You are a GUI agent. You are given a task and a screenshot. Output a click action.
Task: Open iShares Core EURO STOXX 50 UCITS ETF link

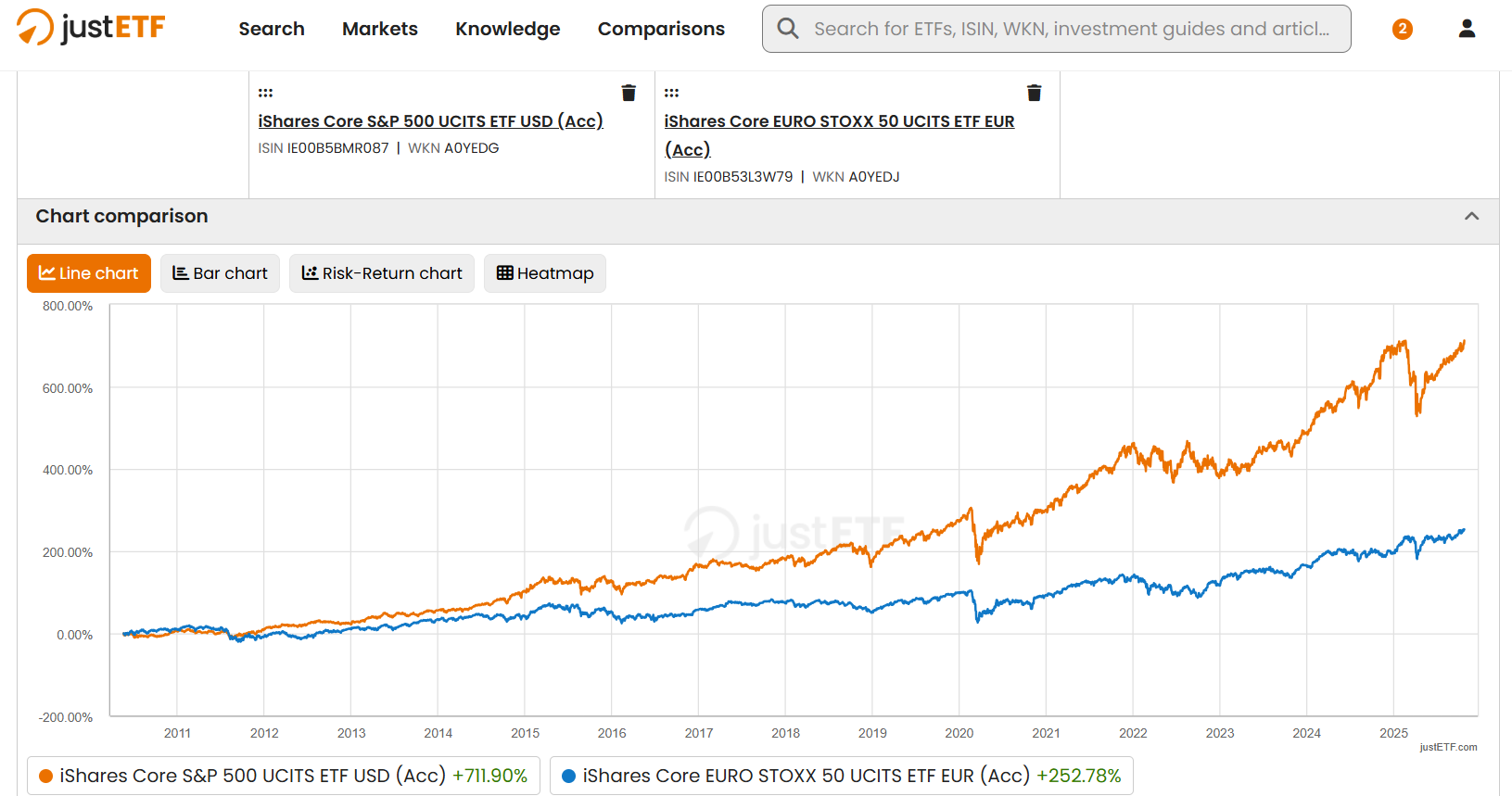(x=839, y=135)
